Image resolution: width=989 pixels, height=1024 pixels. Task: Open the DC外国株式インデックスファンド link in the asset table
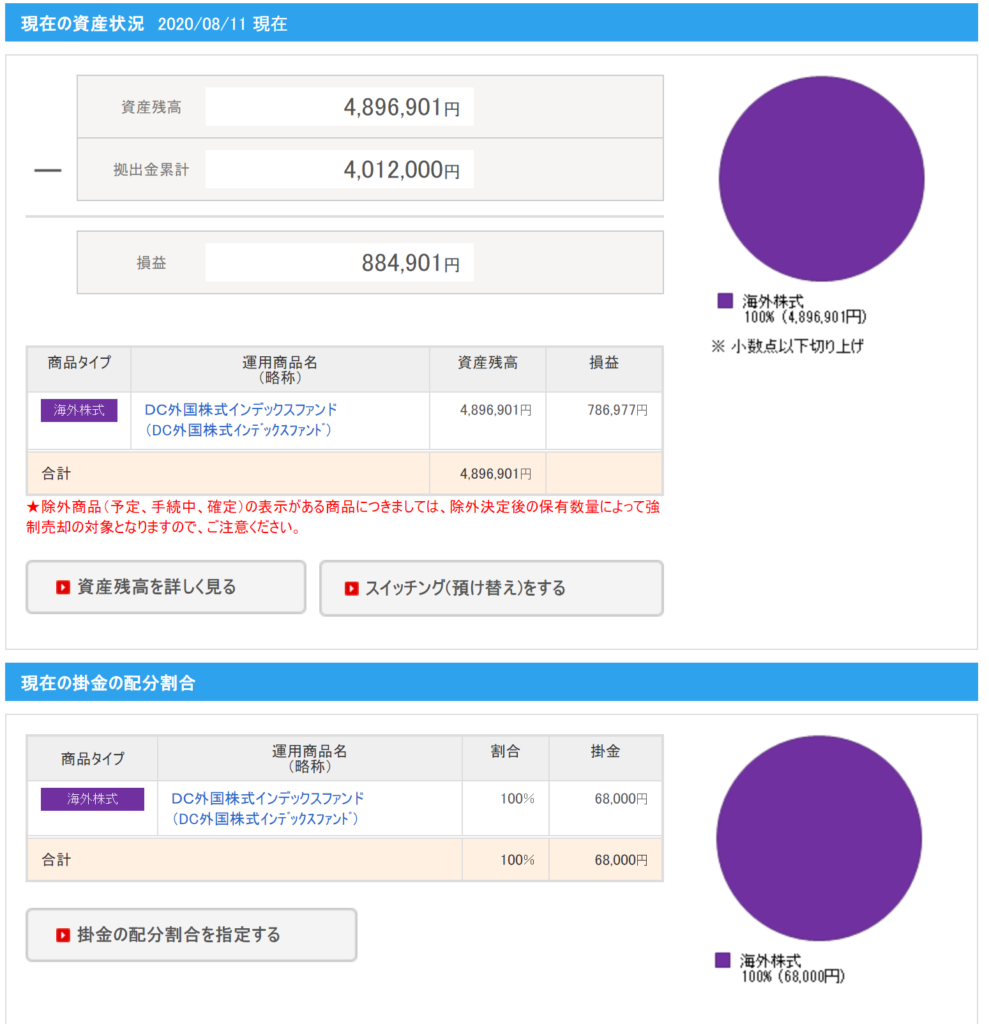(241, 410)
